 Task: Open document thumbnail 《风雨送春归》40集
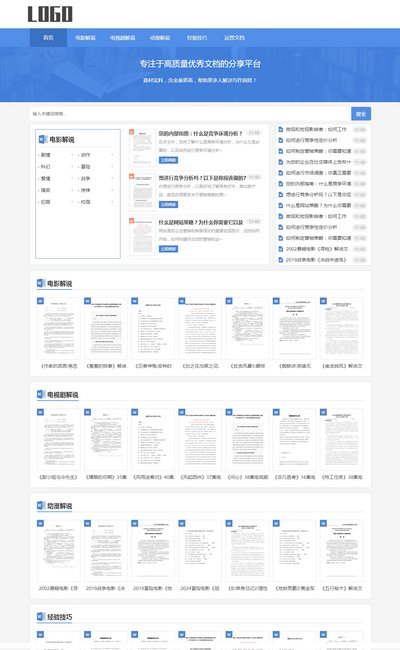click(x=153, y=439)
